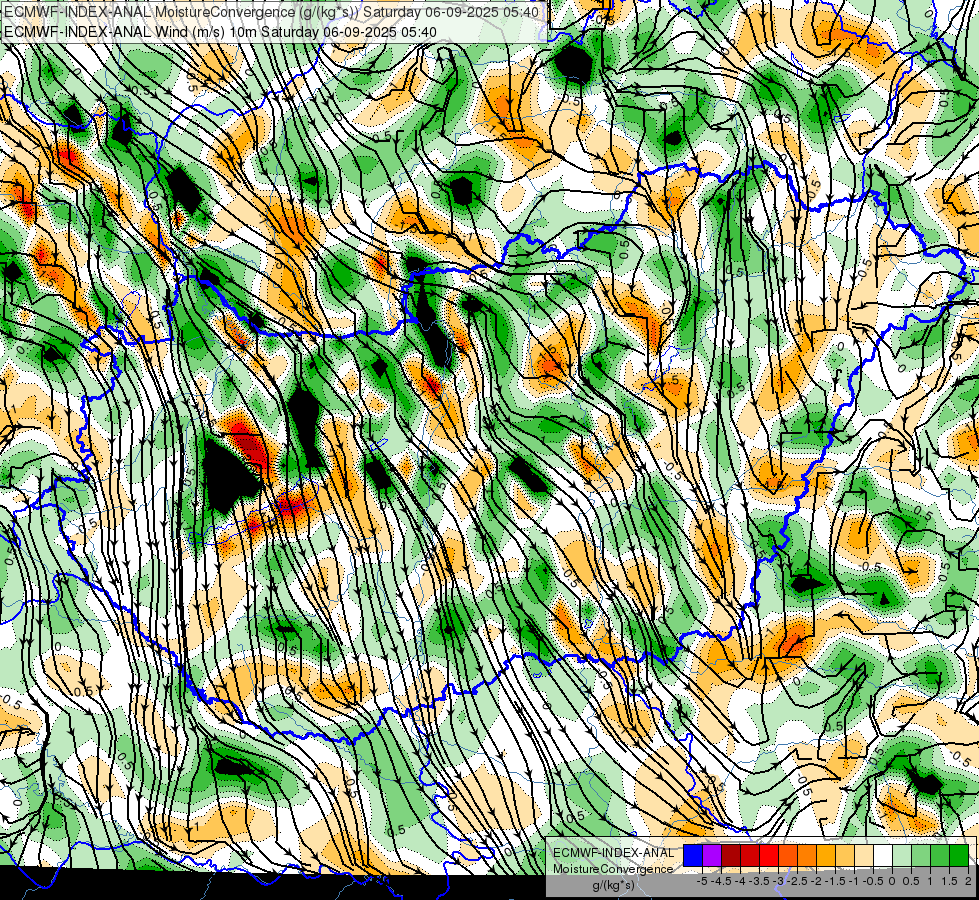
Task: Click the MoistureConvergence label in the legend
Action: coord(613,869)
